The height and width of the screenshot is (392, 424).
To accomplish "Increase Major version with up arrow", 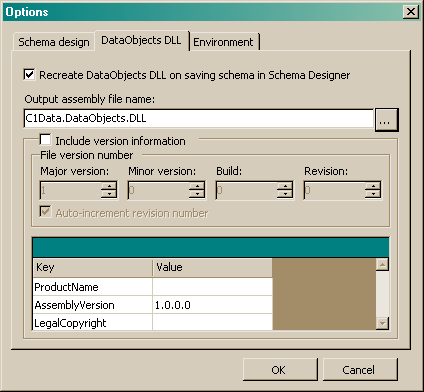I will tap(109, 186).
